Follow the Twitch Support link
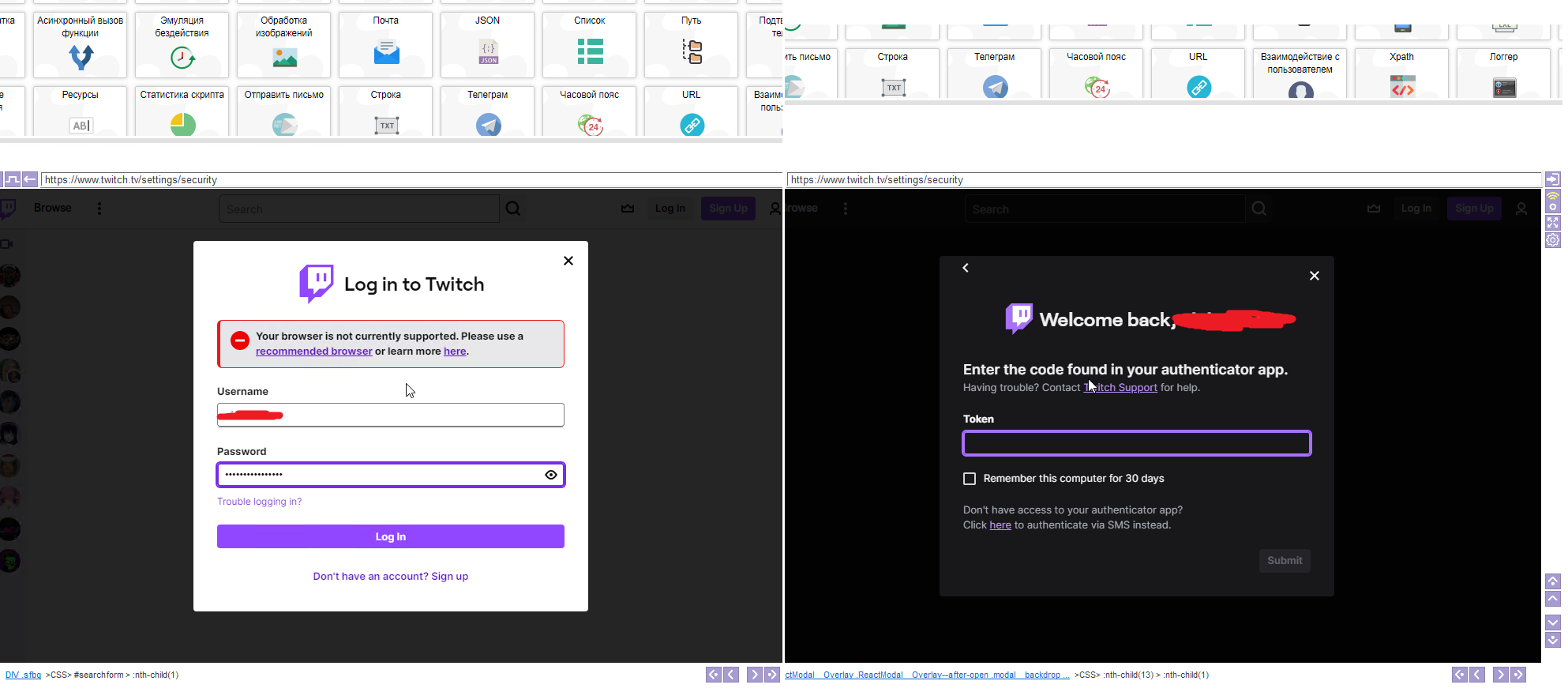1568x692 pixels. [1121, 388]
